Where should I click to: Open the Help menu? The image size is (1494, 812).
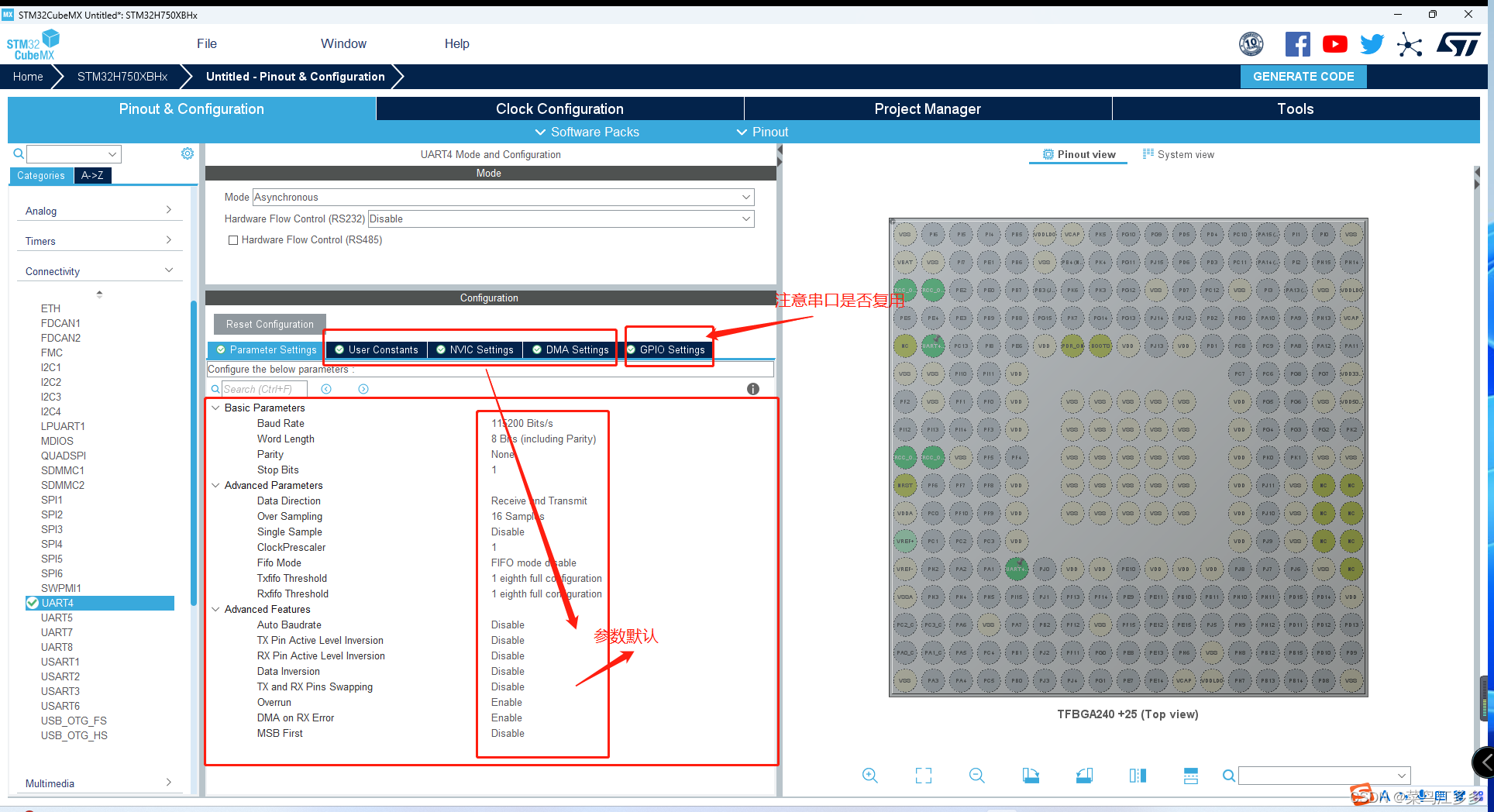point(456,43)
